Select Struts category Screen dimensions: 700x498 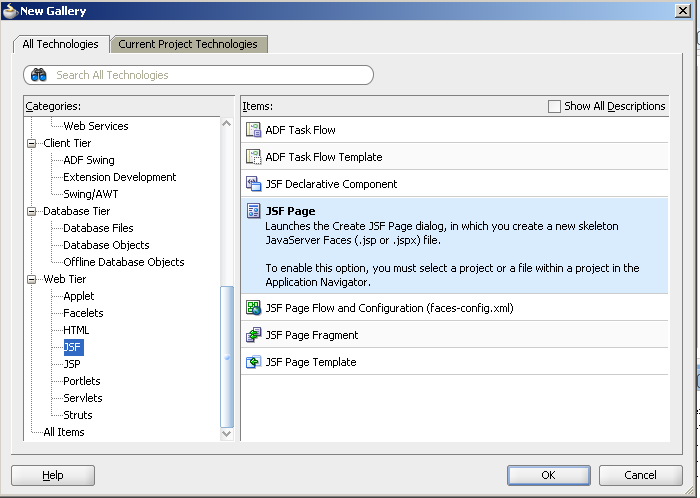[78, 415]
